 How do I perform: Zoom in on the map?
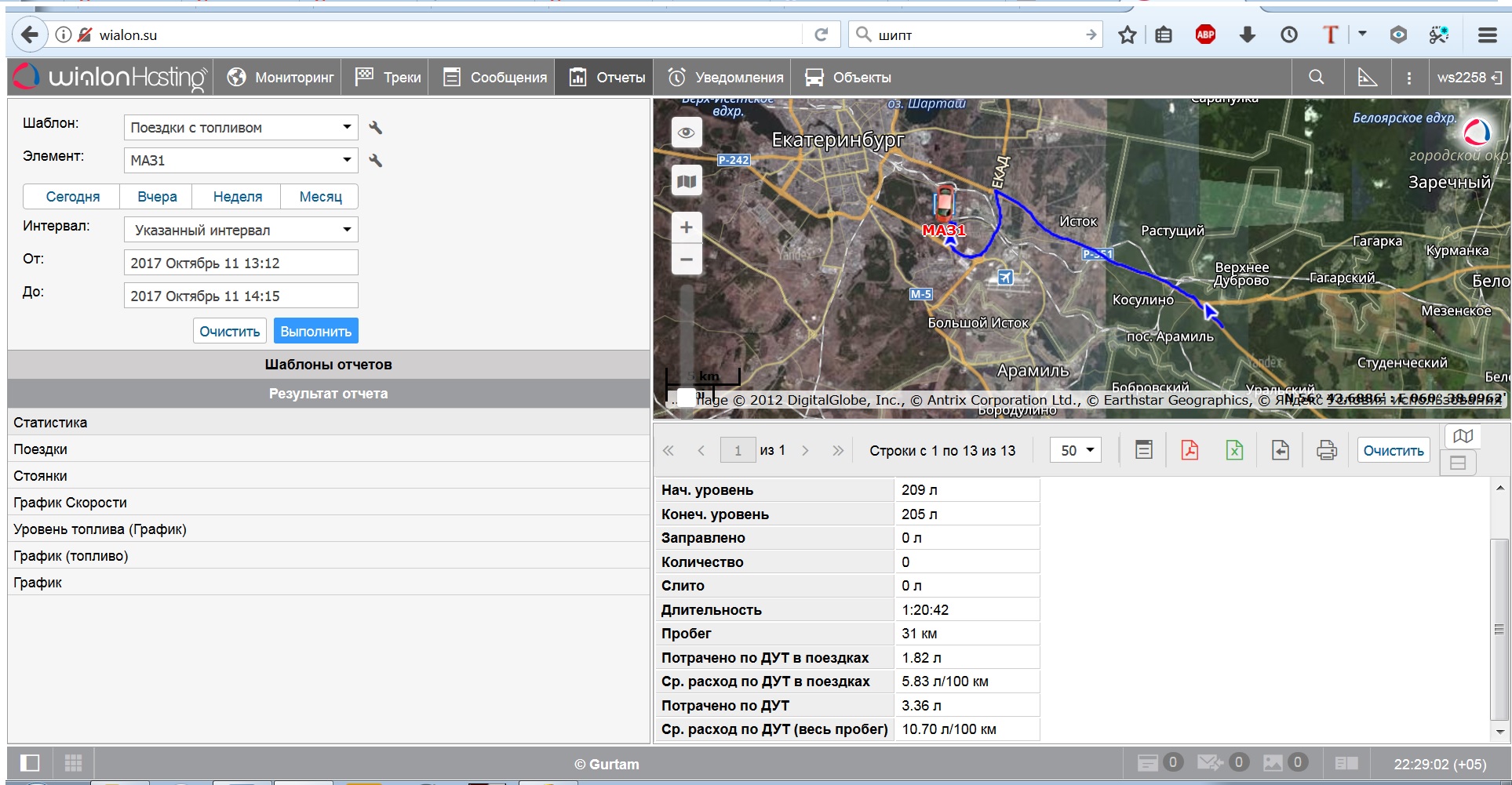pos(687,227)
